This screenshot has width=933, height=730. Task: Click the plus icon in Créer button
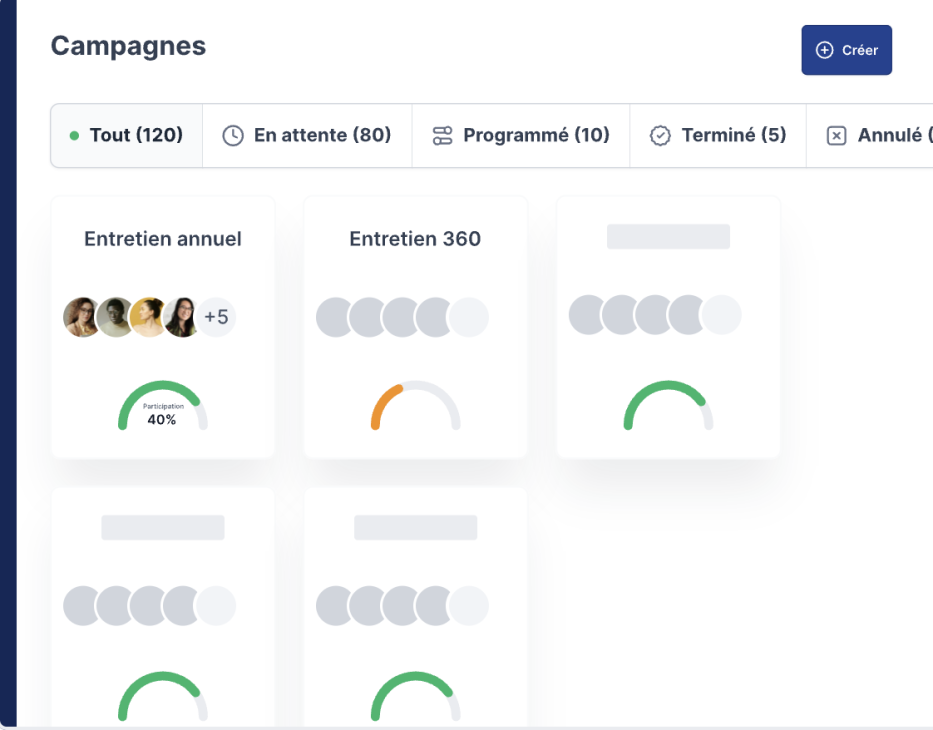825,50
